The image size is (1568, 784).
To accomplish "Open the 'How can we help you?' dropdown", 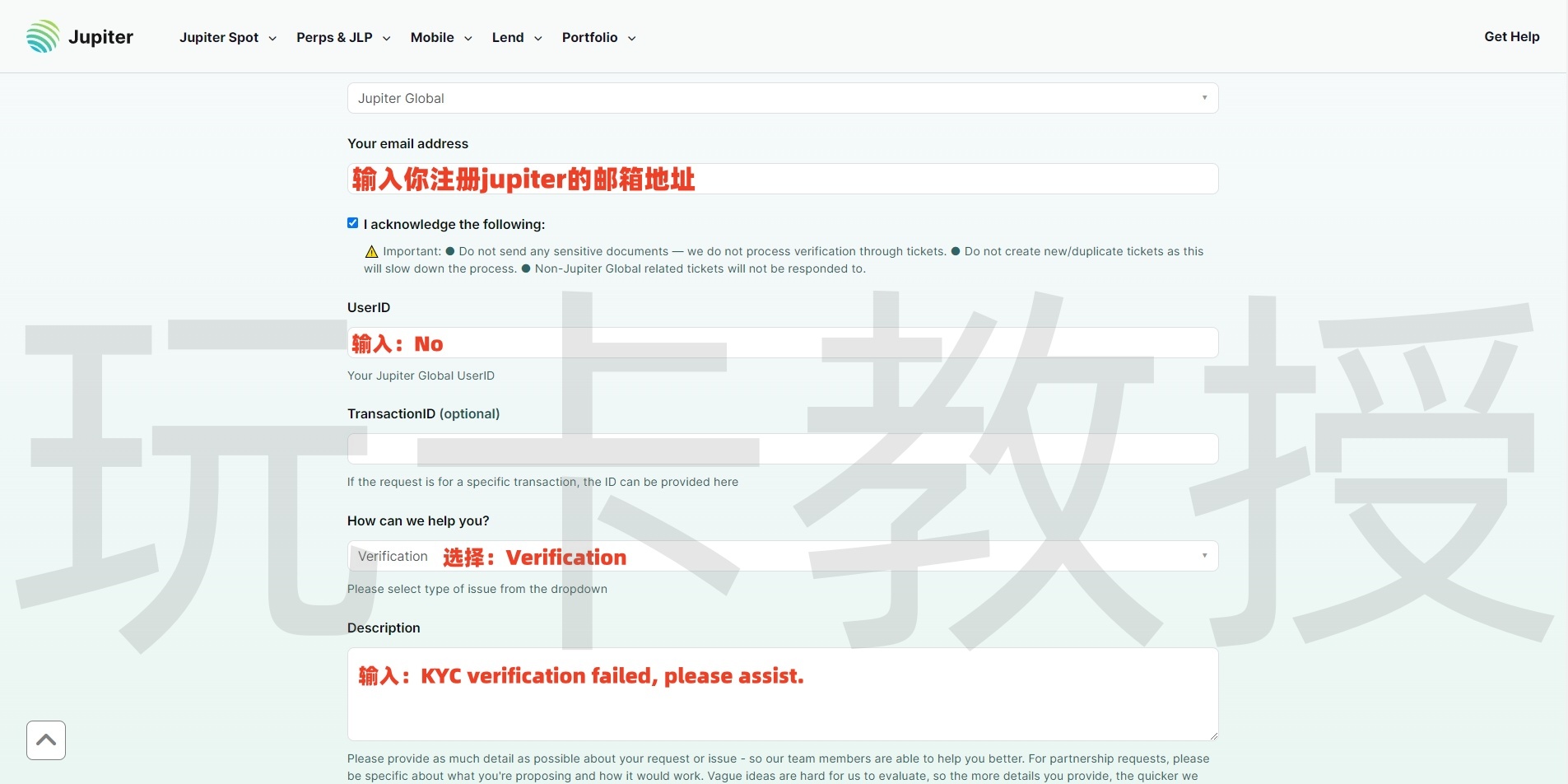I will [782, 556].
